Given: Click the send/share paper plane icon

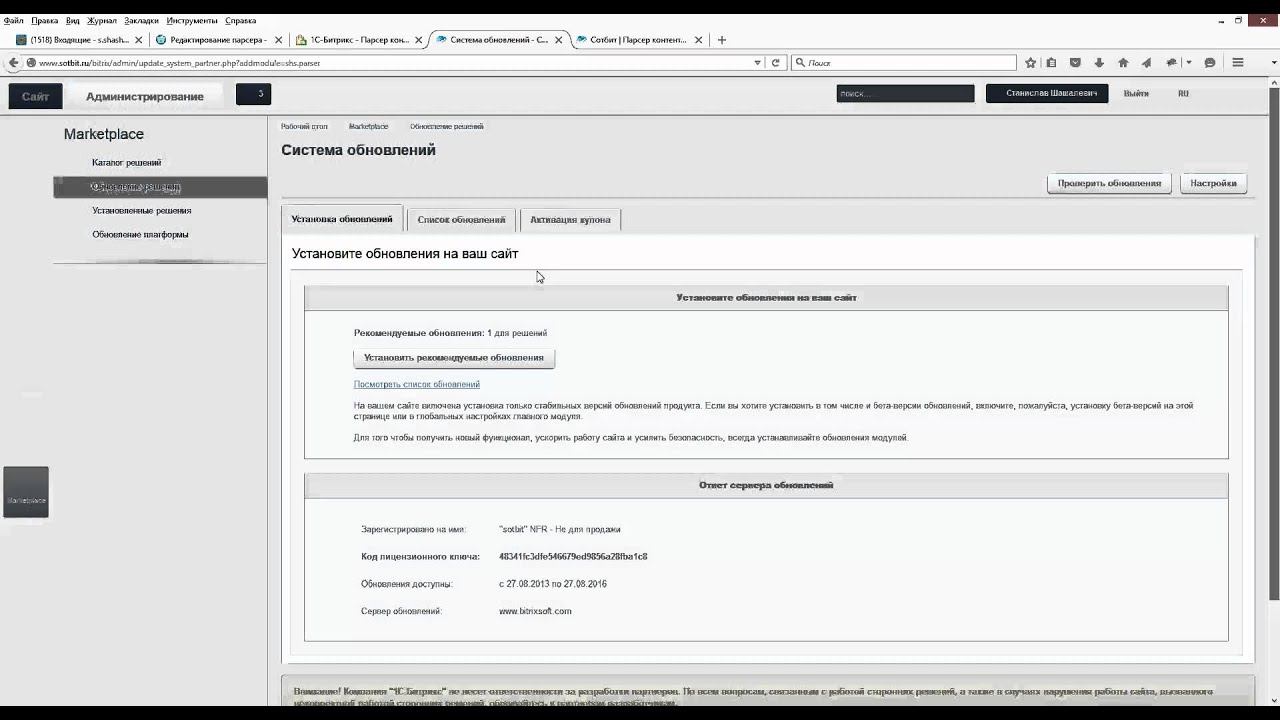Looking at the screenshot, I should [1146, 62].
